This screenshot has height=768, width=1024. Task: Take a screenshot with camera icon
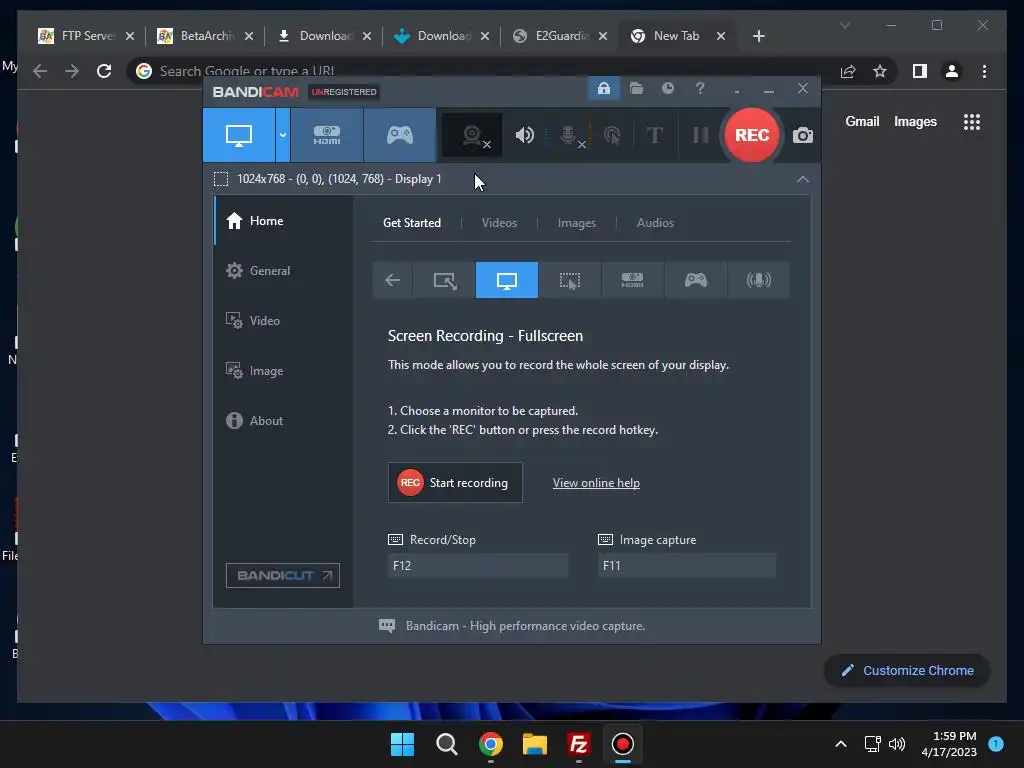point(803,135)
